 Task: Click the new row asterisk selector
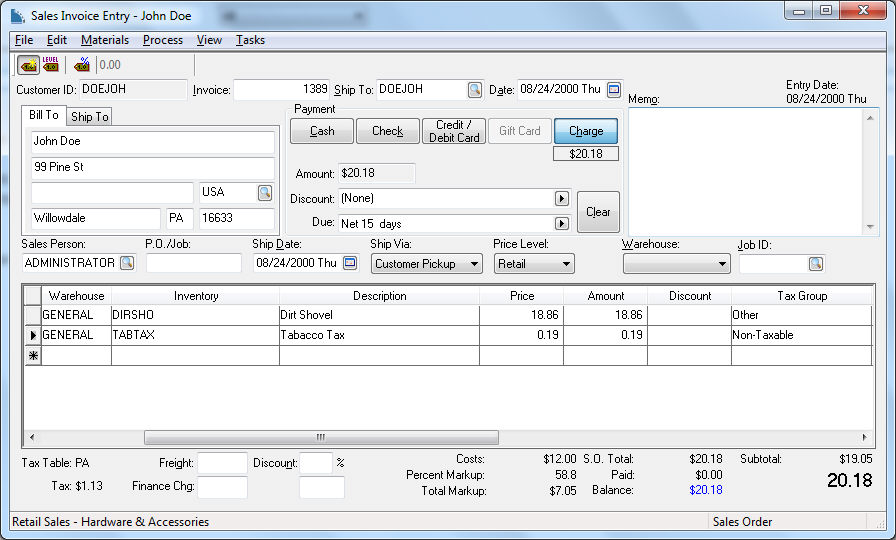[x=33, y=356]
